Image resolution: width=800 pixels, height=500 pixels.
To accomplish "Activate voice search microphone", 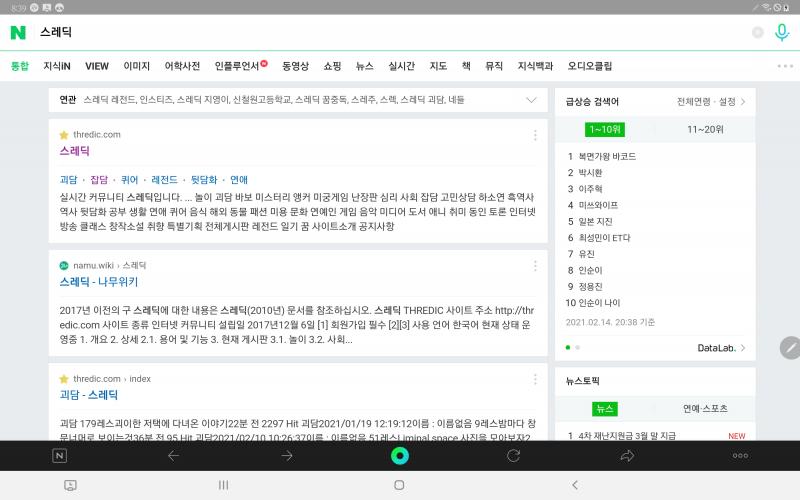I will tap(782, 33).
